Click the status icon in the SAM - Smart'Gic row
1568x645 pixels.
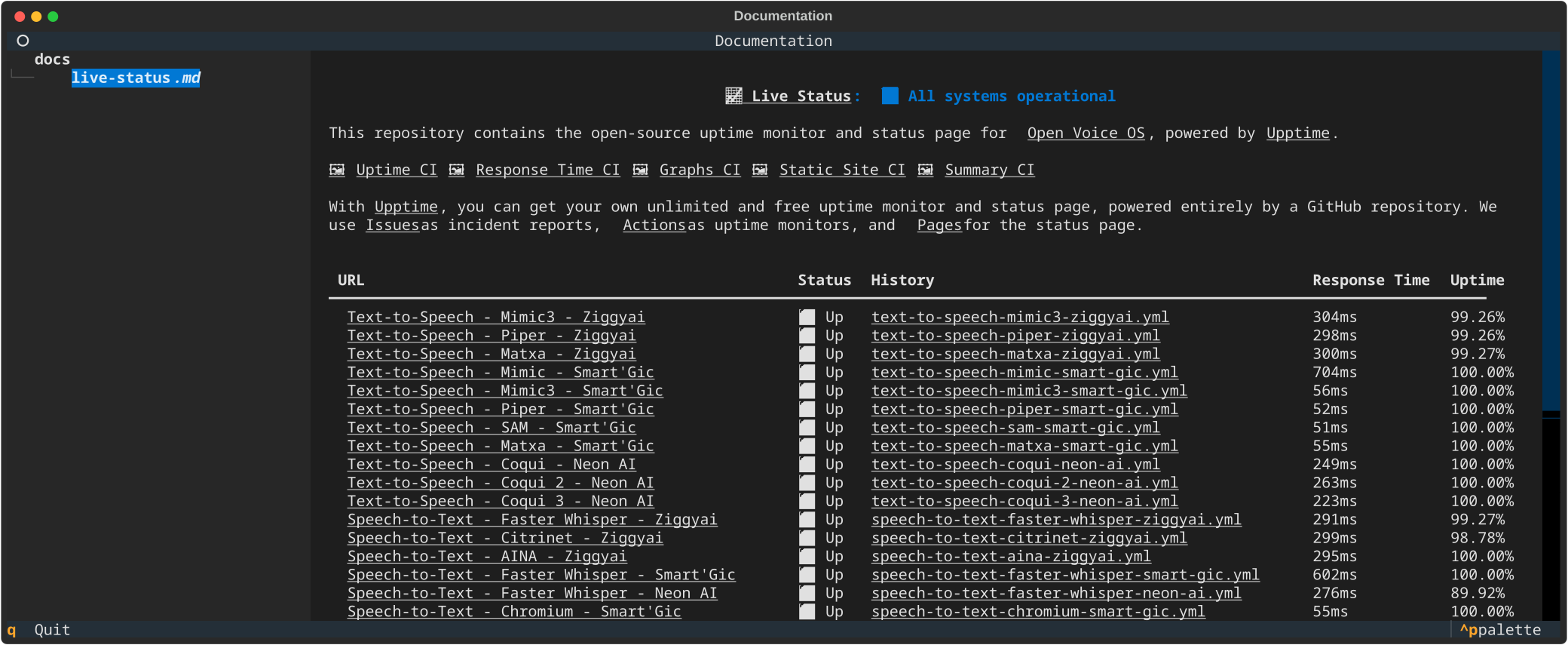(807, 428)
